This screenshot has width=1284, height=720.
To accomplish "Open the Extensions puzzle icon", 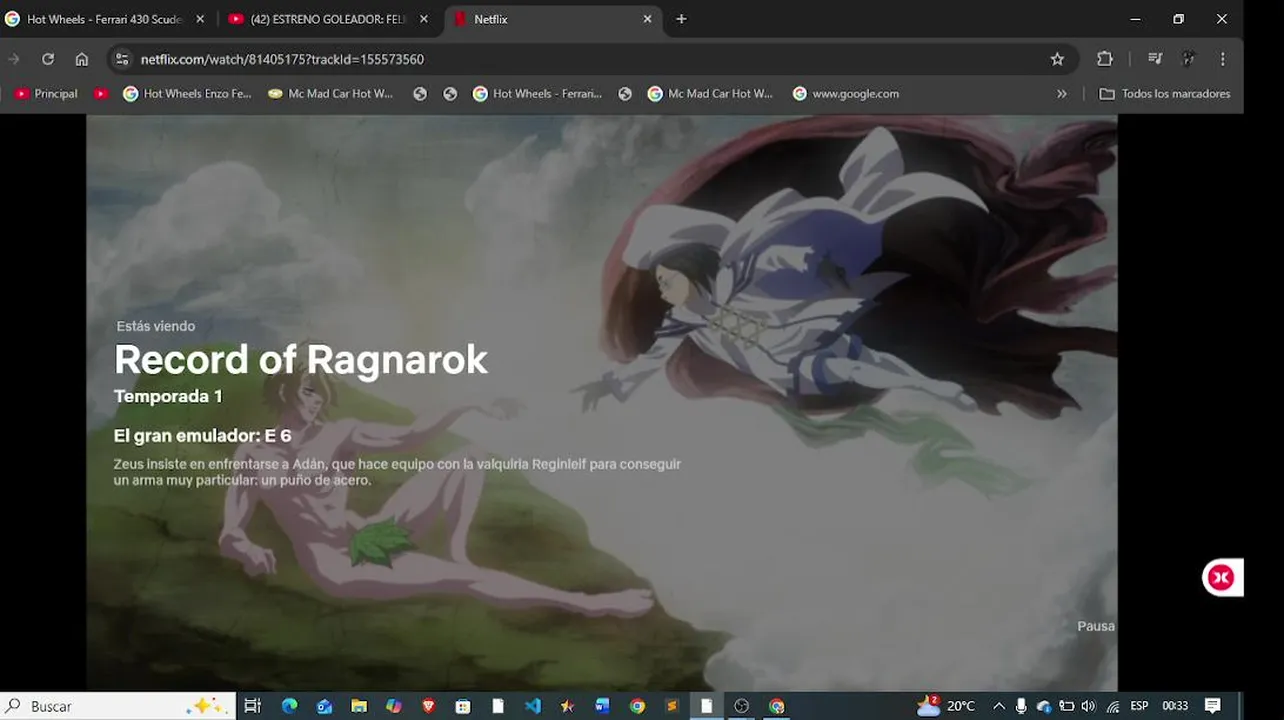I will coord(1105,59).
